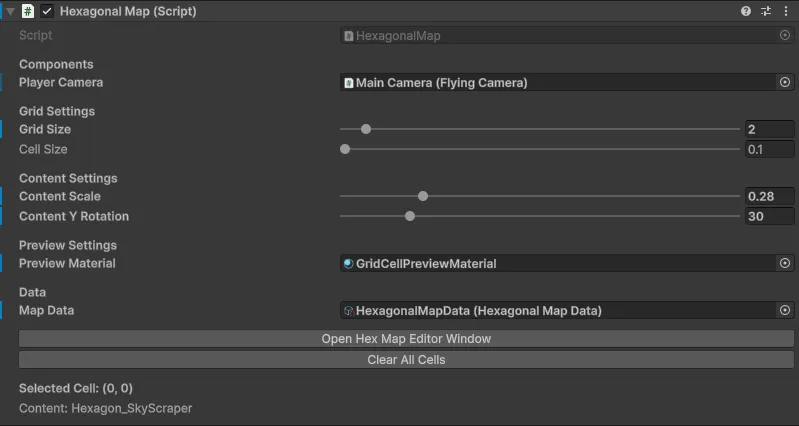Click the Cell Size slider handle

pyautogui.click(x=345, y=149)
